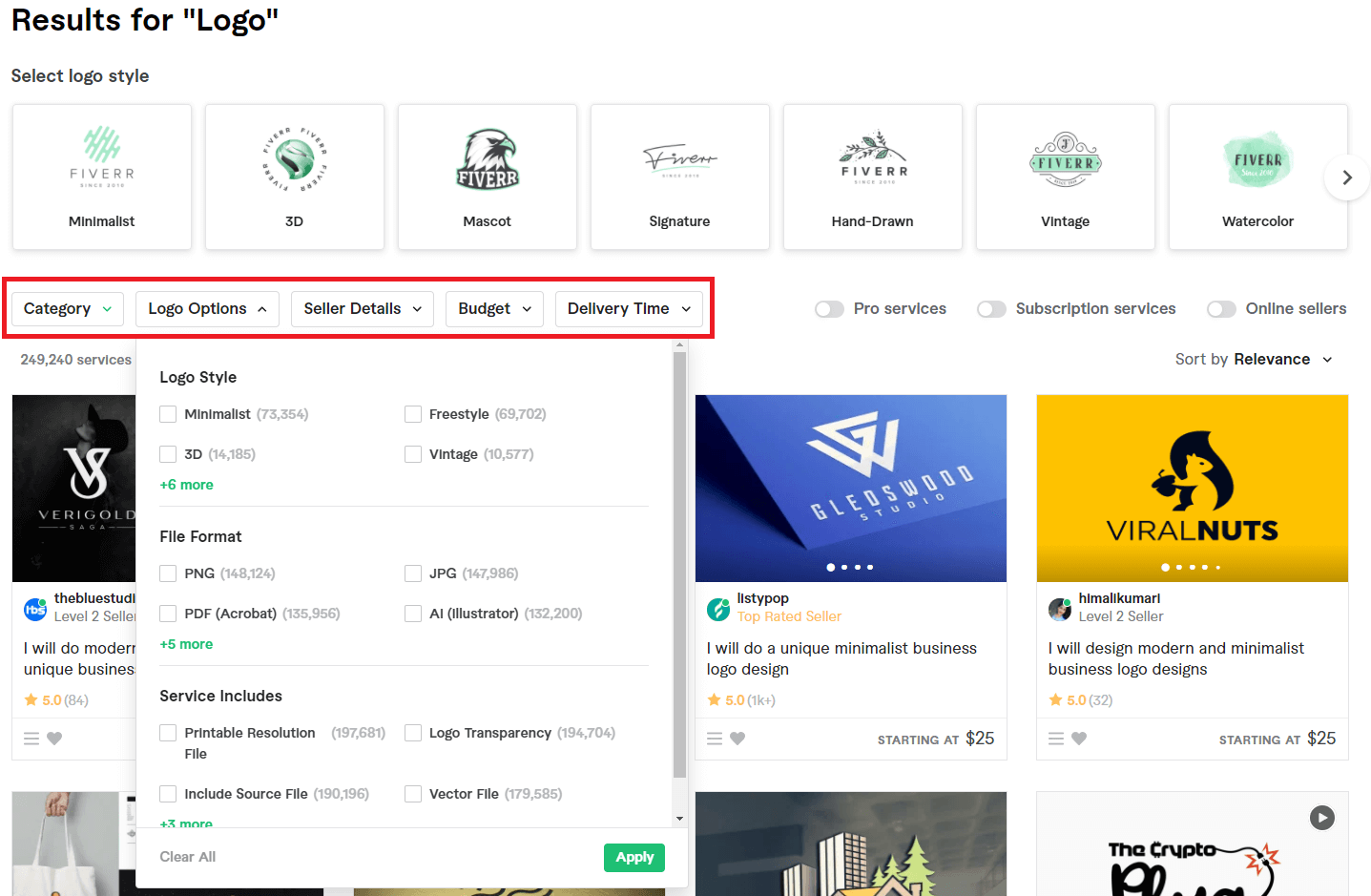Open the Seller Details dropdown
This screenshot has height=896, width=1371.
pyautogui.click(x=363, y=309)
